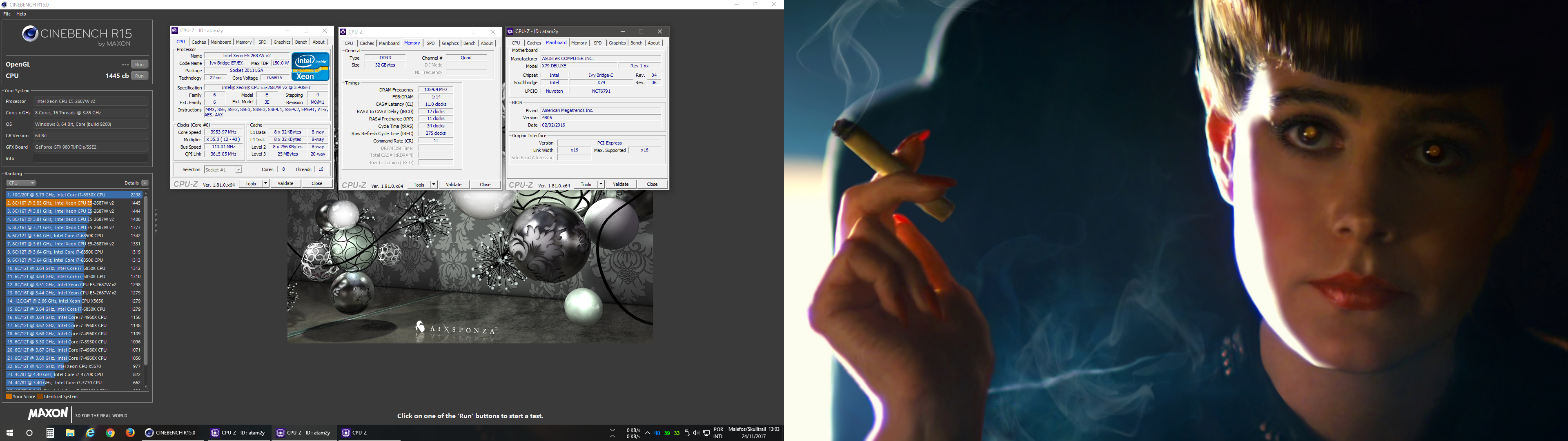
Task: Open Graphics tab in middle CPU-Z Memory window
Action: (x=450, y=43)
